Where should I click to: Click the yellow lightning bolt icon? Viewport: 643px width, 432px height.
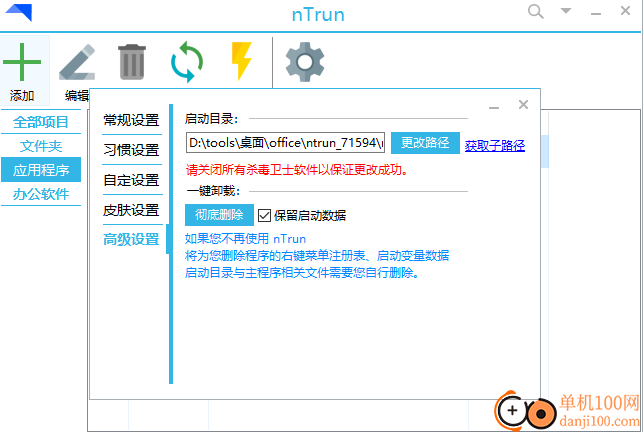(x=241, y=62)
